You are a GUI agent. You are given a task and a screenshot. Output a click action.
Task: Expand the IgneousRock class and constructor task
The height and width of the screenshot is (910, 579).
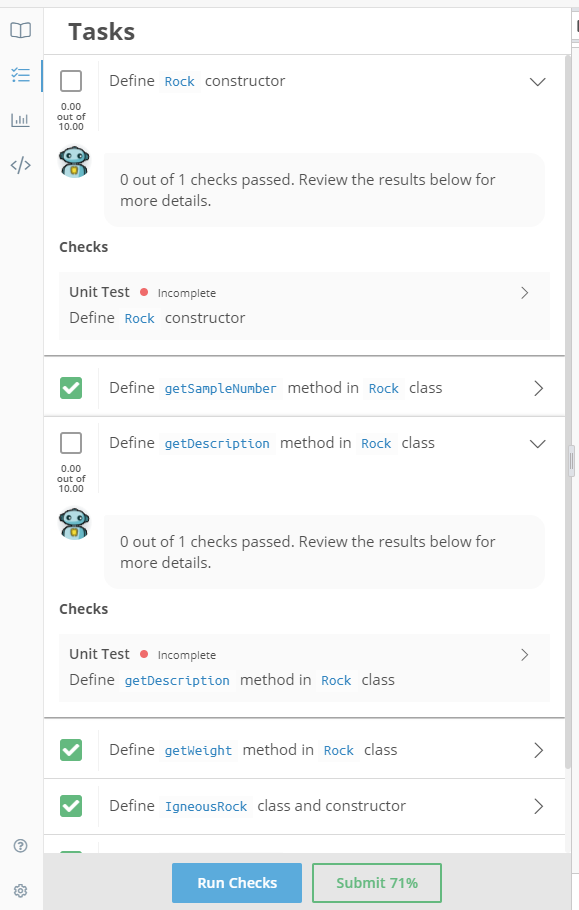click(x=538, y=806)
